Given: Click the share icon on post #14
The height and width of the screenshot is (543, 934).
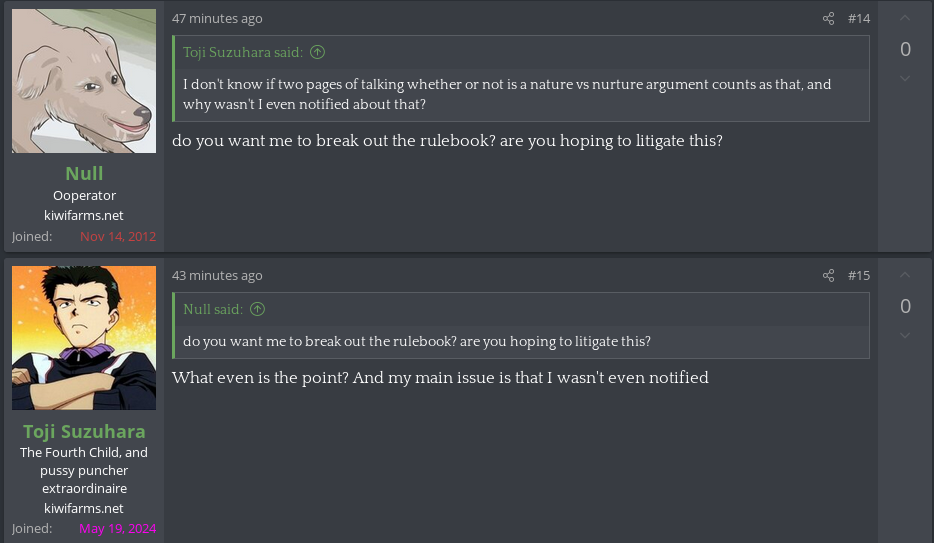Looking at the screenshot, I should (828, 19).
